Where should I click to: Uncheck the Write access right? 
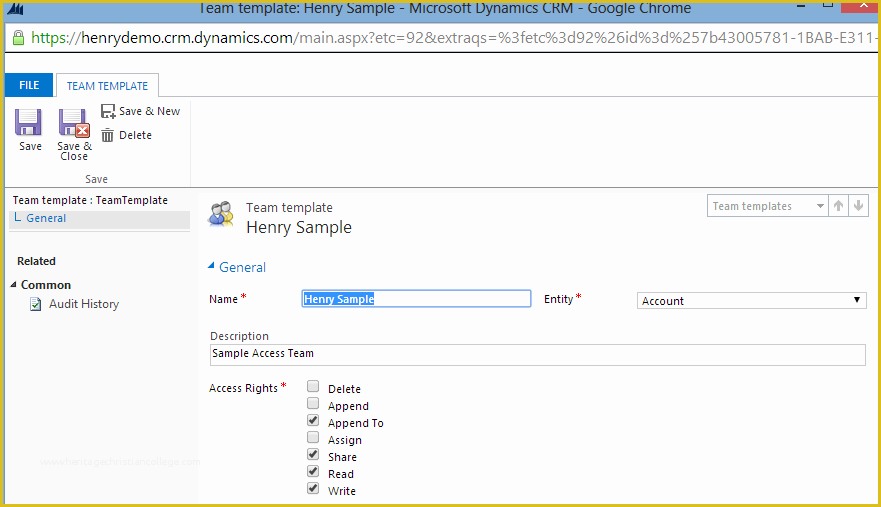(313, 488)
